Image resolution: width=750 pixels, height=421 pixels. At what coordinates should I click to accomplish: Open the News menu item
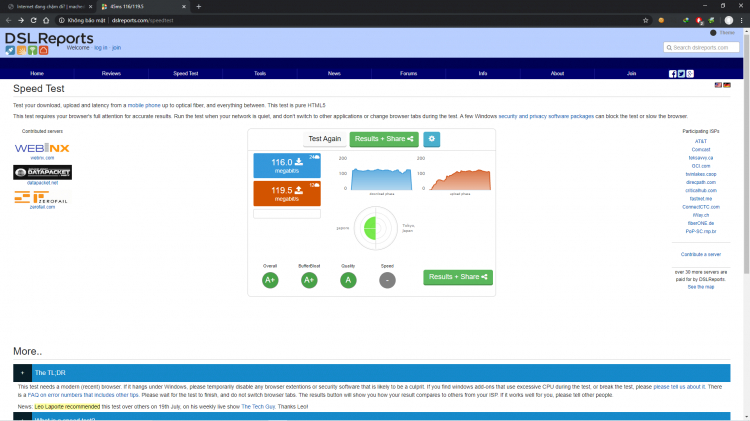(334, 73)
